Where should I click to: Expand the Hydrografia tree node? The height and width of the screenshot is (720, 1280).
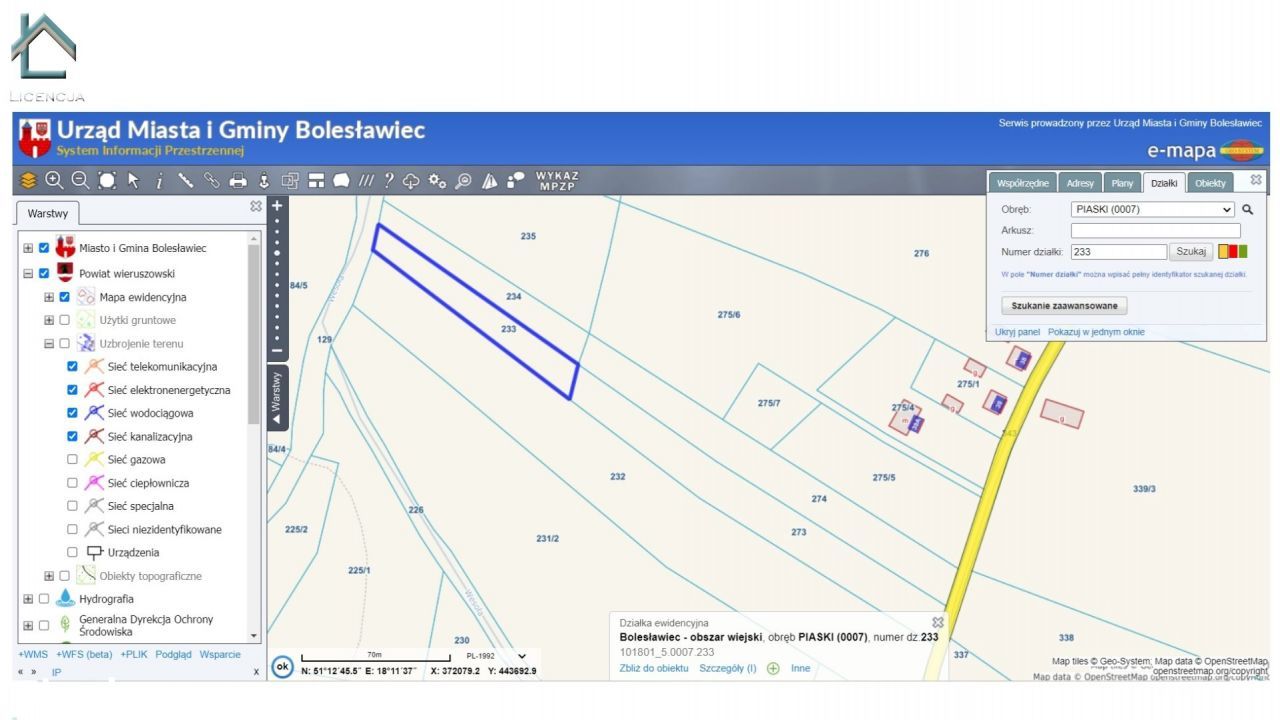point(28,599)
